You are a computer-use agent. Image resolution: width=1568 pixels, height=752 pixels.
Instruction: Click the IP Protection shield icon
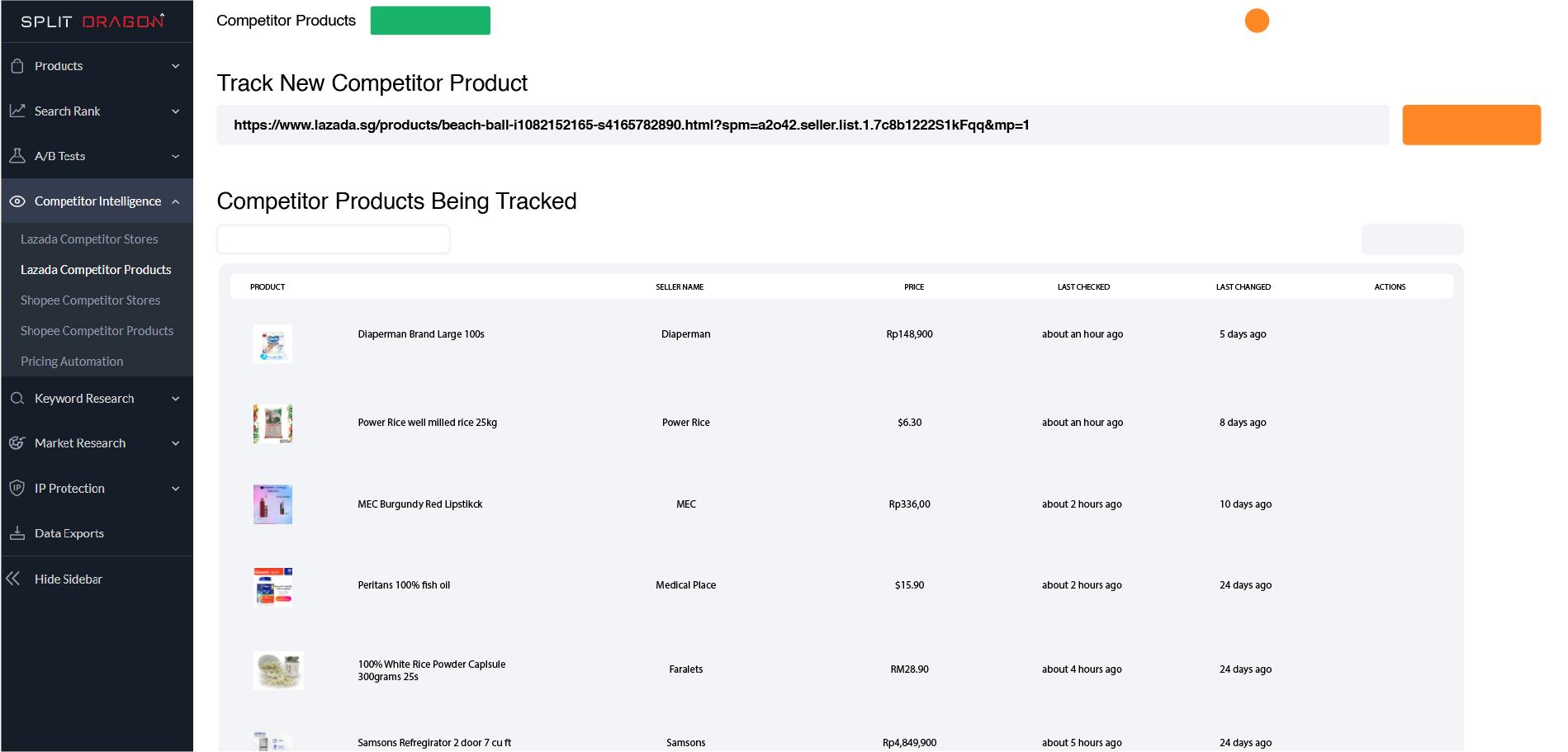point(17,488)
